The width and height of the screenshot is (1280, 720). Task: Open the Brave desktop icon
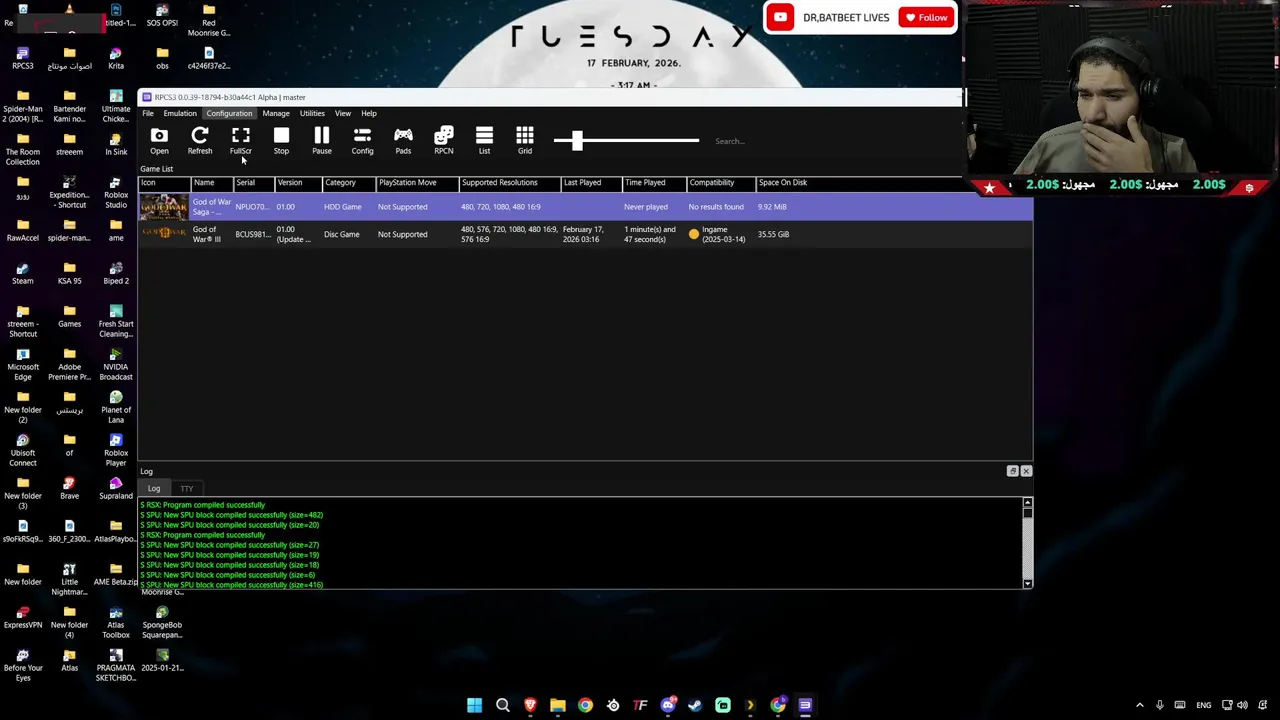coord(69,488)
